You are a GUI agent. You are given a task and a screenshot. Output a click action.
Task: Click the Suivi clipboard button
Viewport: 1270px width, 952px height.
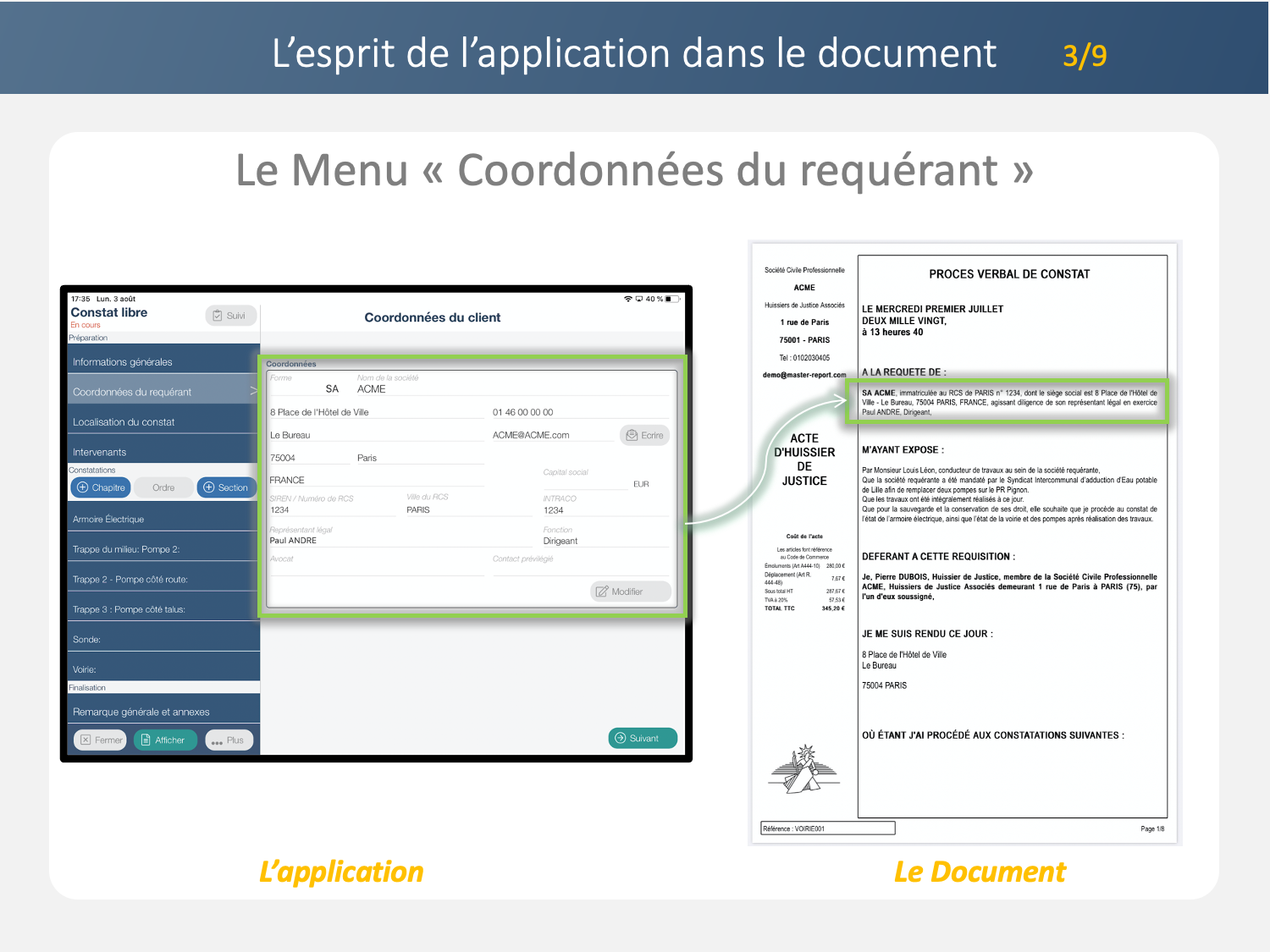click(x=229, y=316)
